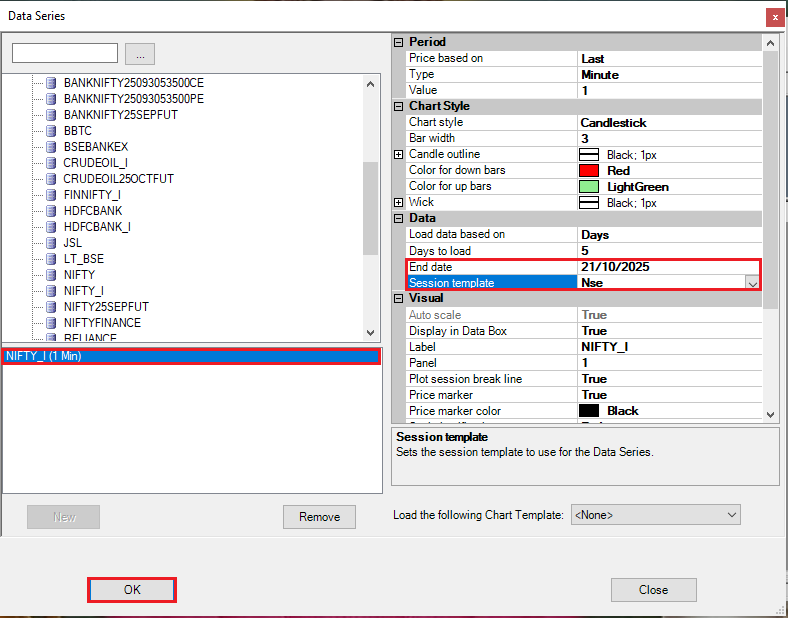Click the Remove button

click(319, 517)
